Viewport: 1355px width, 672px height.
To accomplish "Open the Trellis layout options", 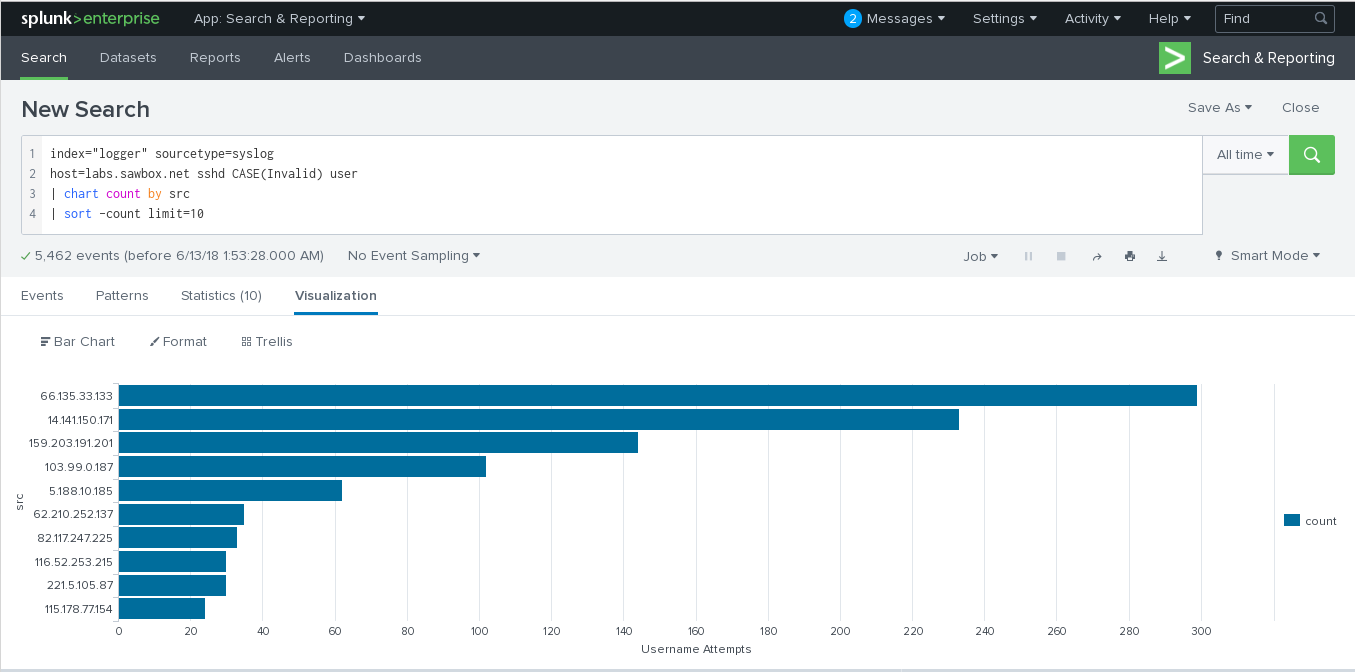I will point(267,342).
